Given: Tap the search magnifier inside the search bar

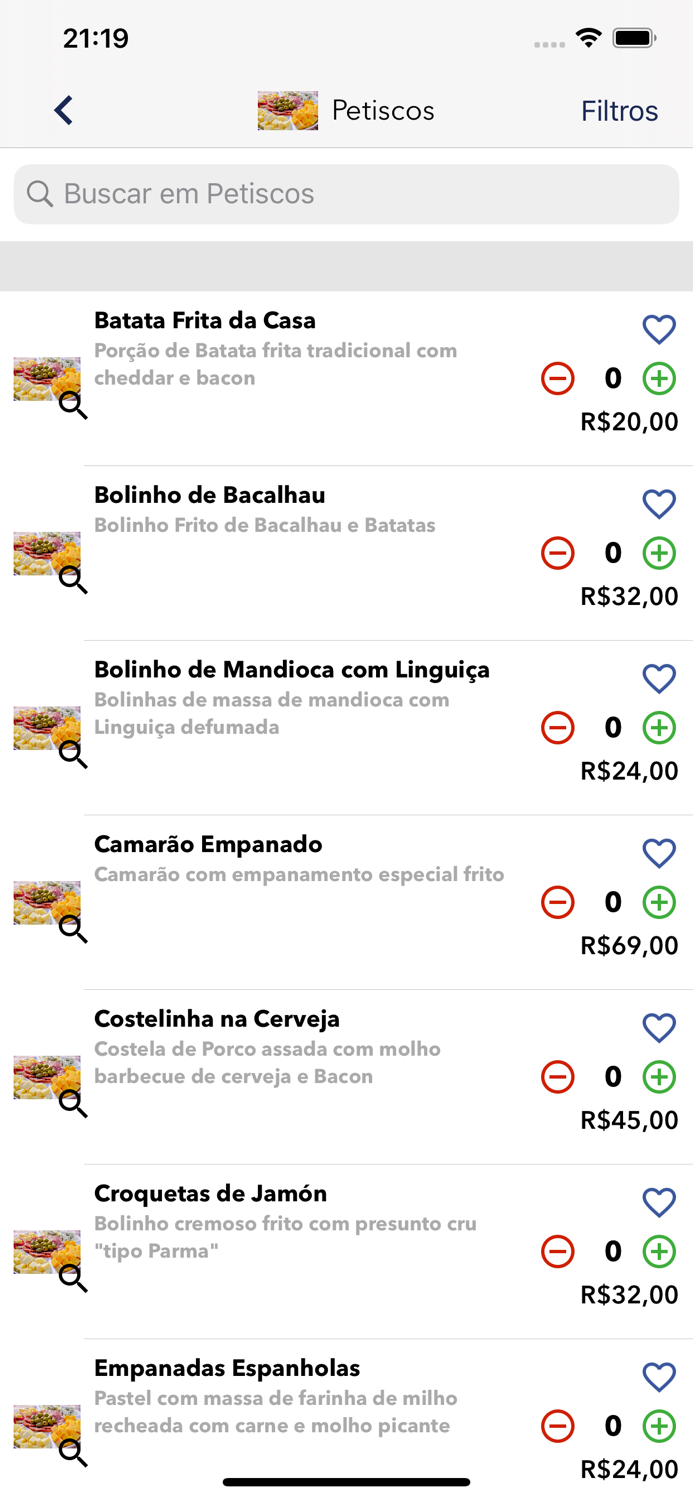Looking at the screenshot, I should 39,193.
